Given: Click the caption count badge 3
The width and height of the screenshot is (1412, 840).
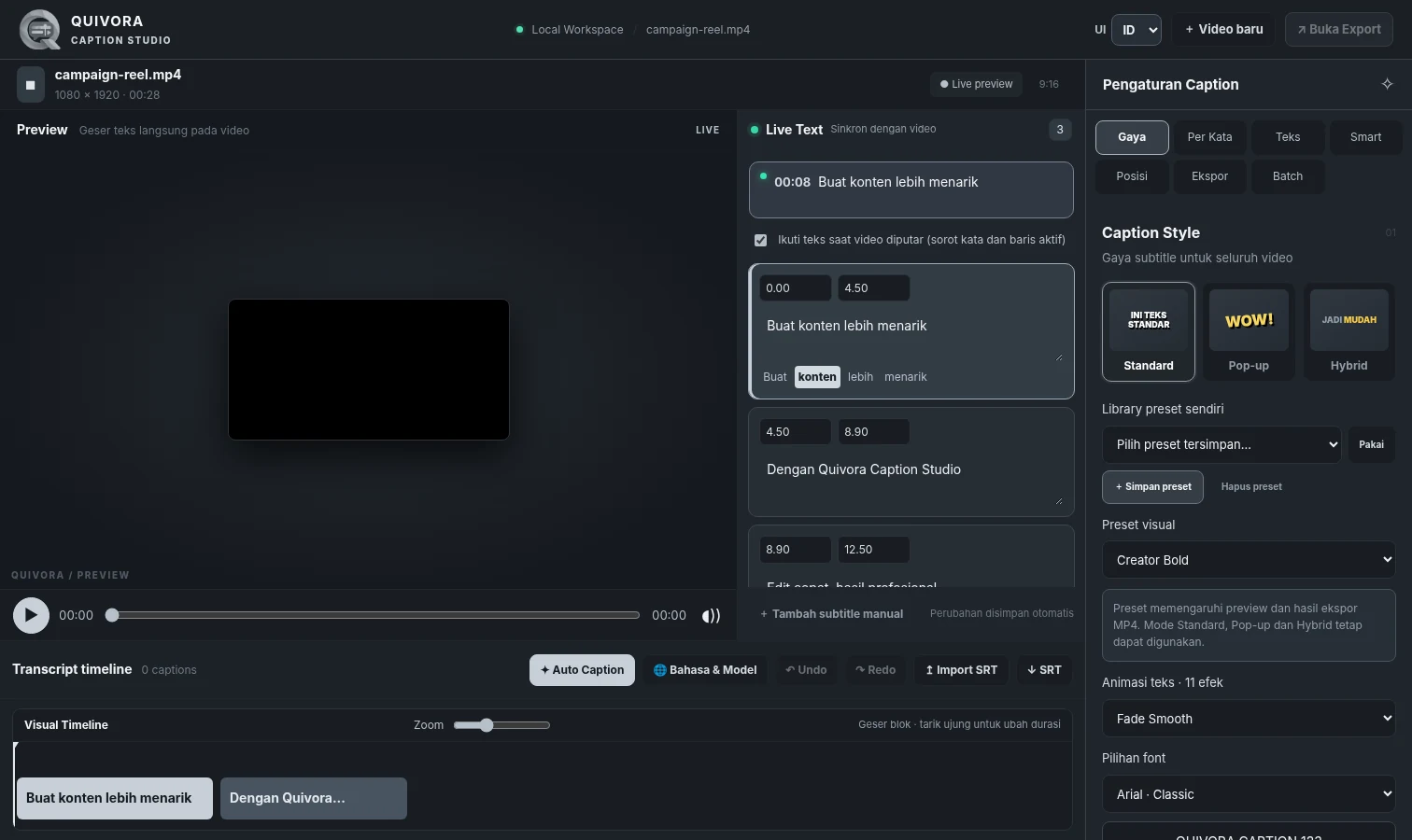Looking at the screenshot, I should click(x=1059, y=130).
